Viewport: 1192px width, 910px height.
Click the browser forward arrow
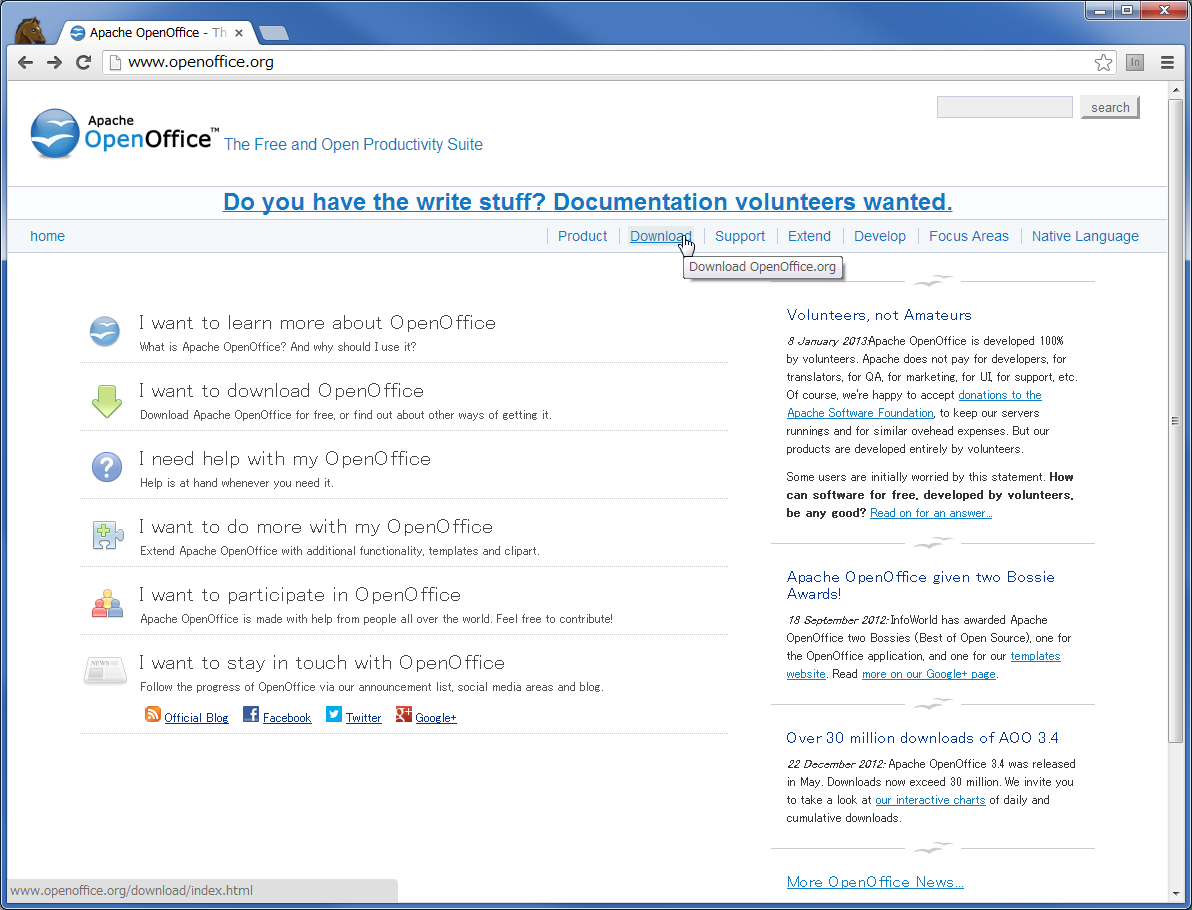click(54, 62)
